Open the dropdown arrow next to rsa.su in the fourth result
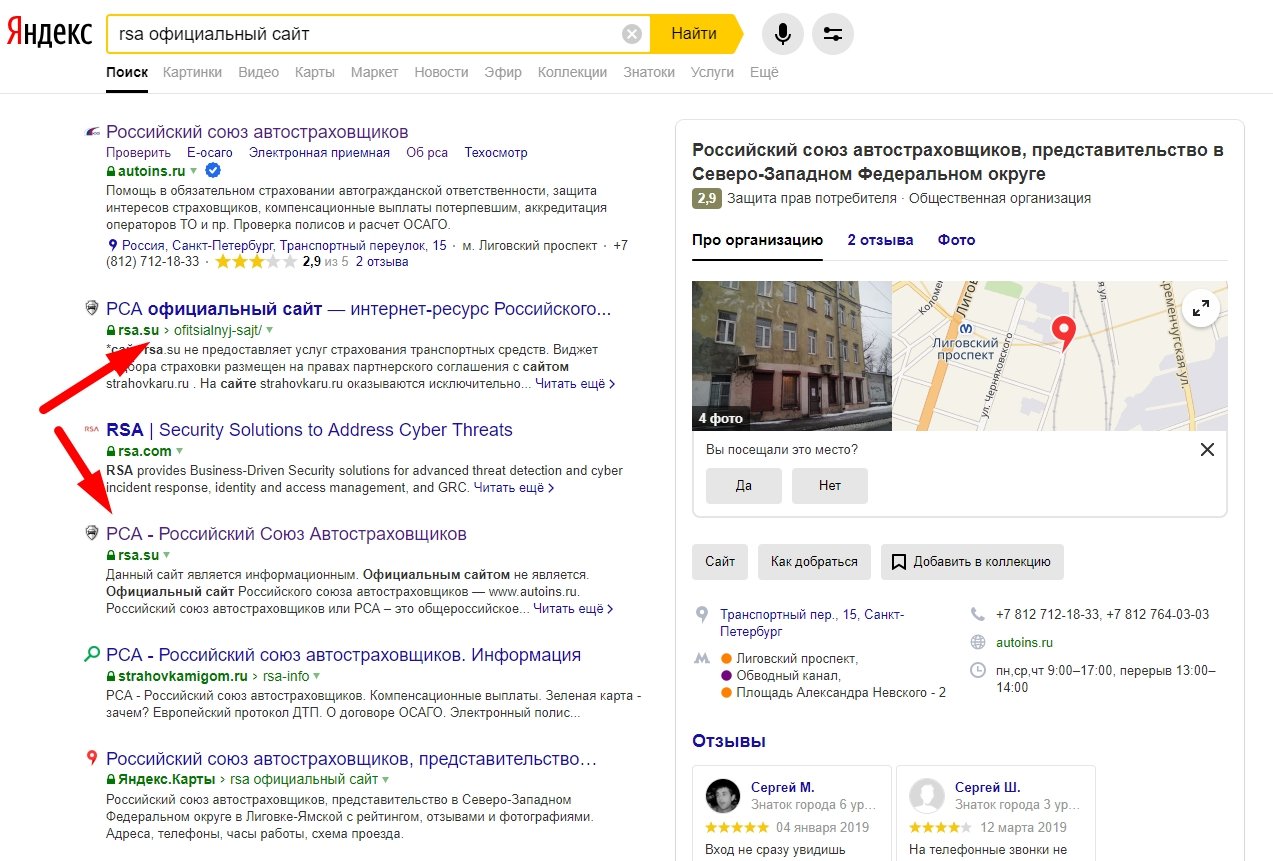The width and height of the screenshot is (1273, 861). pyautogui.click(x=167, y=555)
